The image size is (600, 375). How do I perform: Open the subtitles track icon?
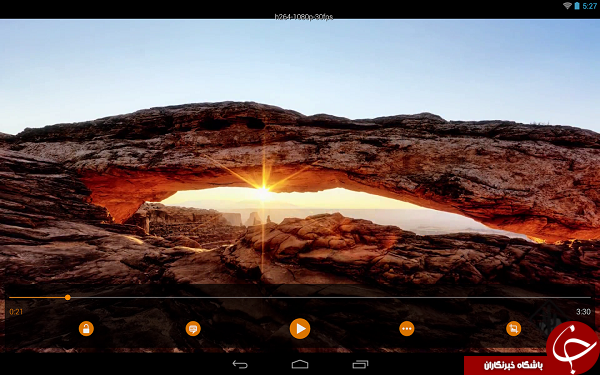point(193,328)
